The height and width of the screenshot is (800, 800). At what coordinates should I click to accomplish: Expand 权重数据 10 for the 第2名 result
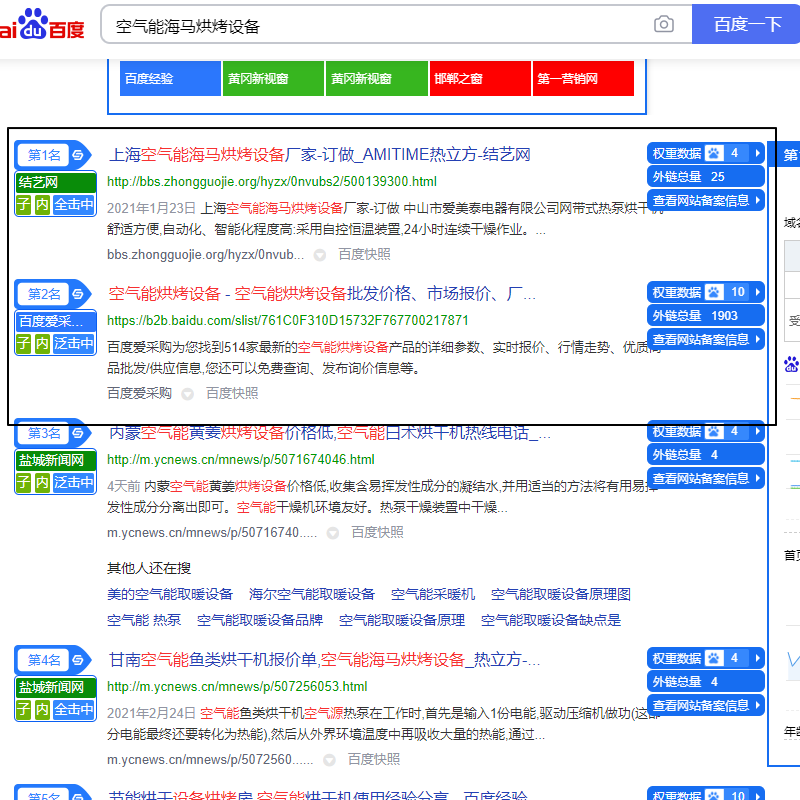click(705, 292)
